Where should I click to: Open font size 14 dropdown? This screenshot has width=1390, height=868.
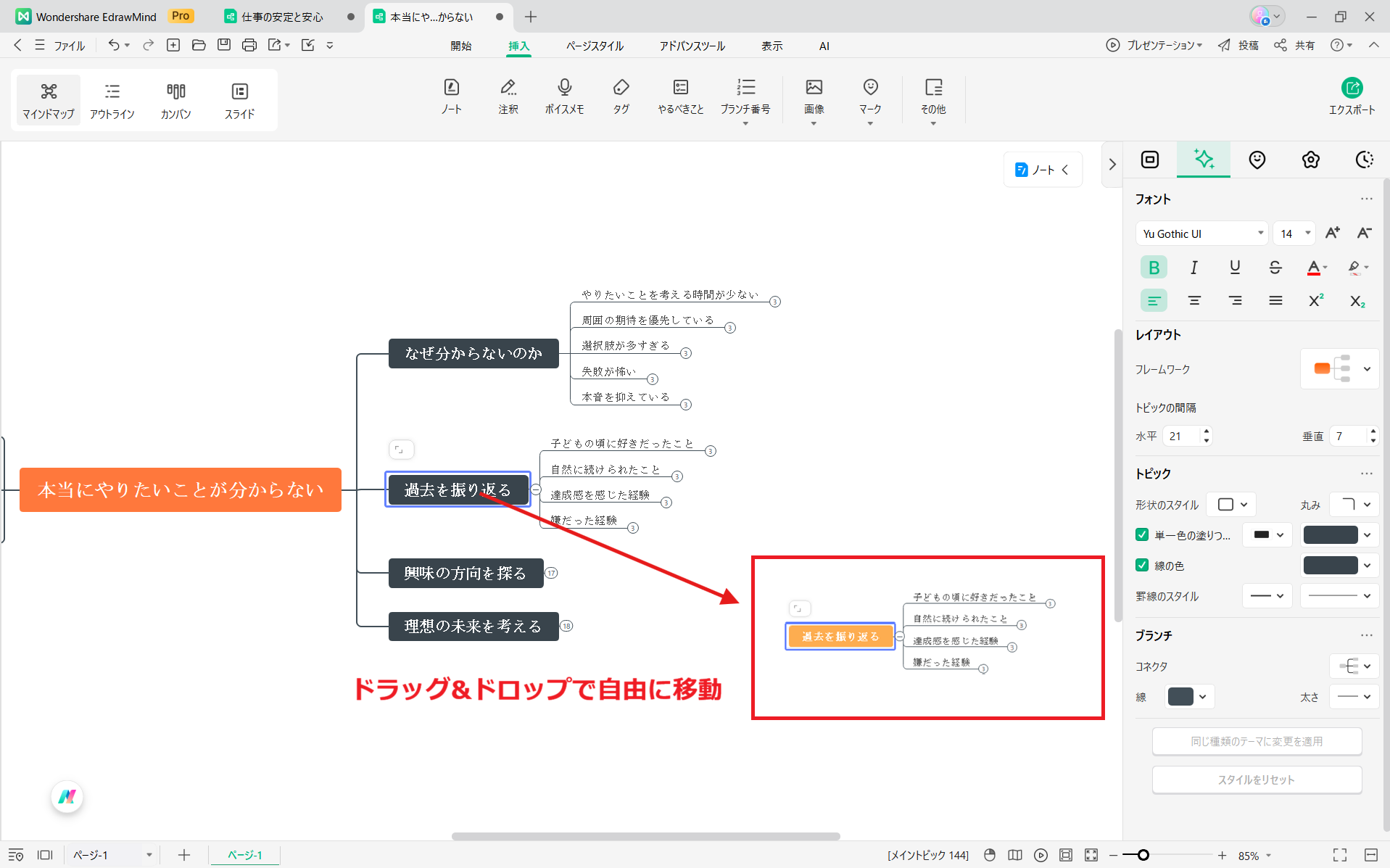[1294, 233]
